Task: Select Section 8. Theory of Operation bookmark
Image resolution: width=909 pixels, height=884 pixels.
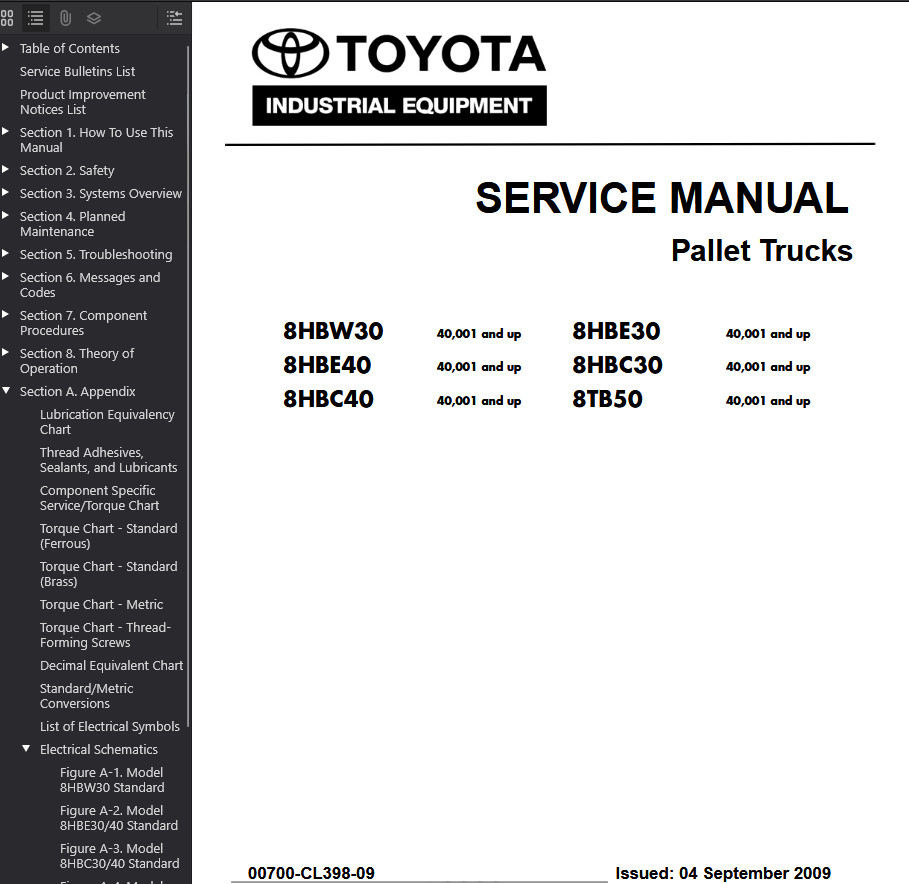Action: [77, 361]
